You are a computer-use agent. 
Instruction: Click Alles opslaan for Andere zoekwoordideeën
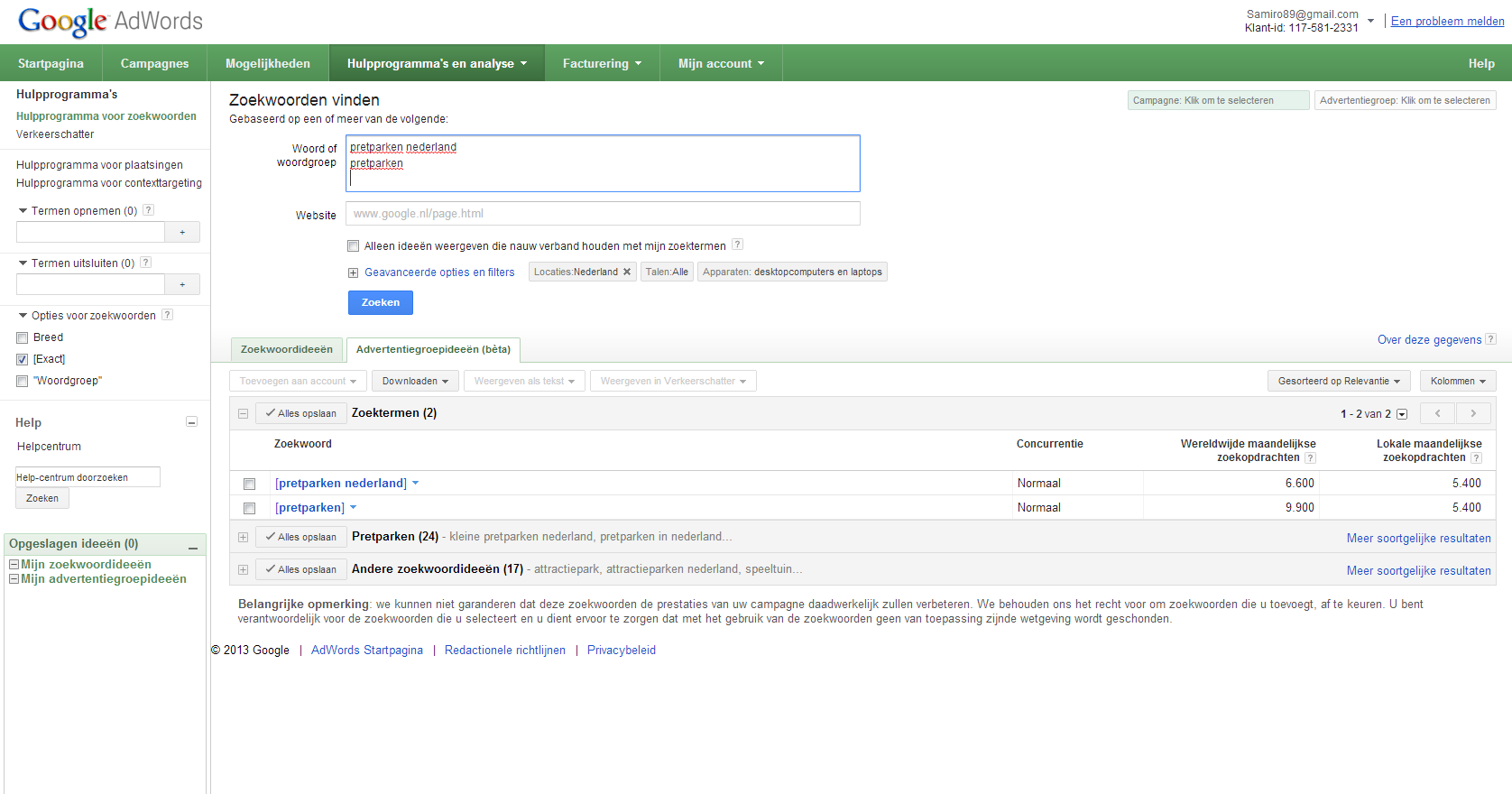tap(300, 569)
